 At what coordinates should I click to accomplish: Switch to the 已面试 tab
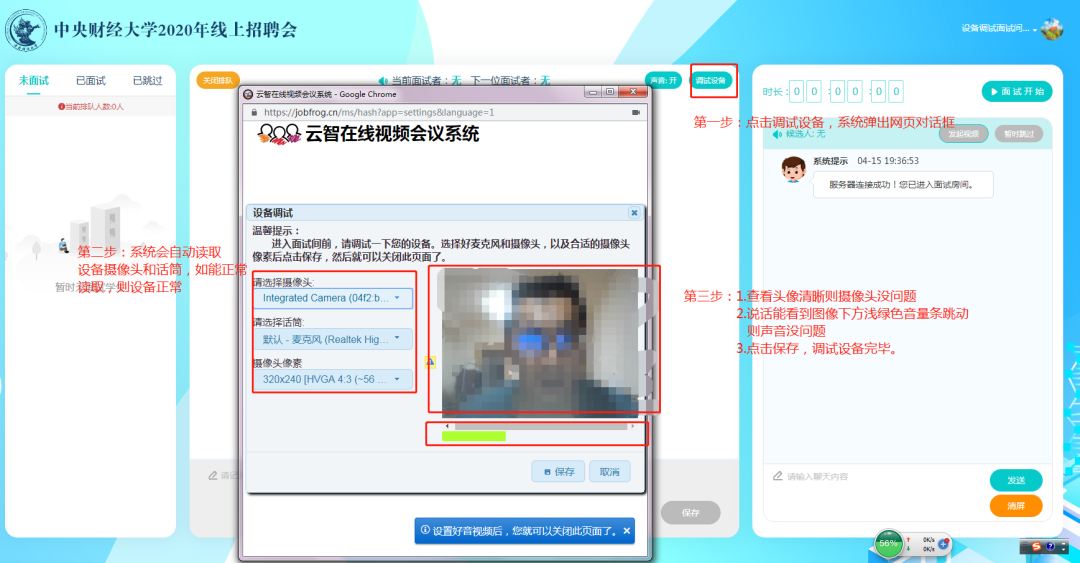(91, 81)
